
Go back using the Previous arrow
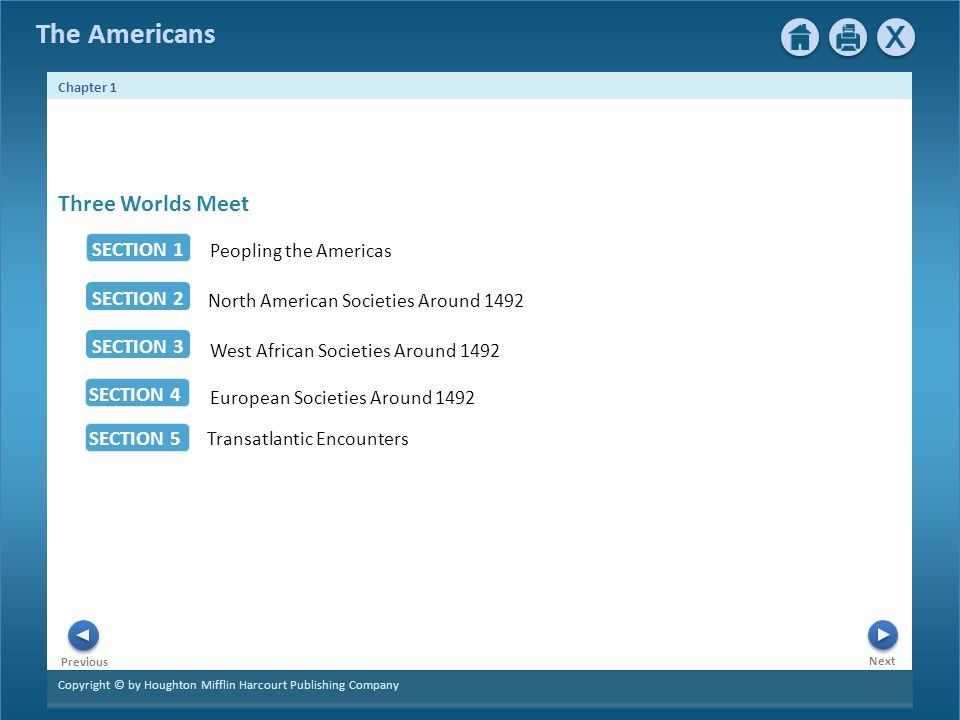pos(83,636)
